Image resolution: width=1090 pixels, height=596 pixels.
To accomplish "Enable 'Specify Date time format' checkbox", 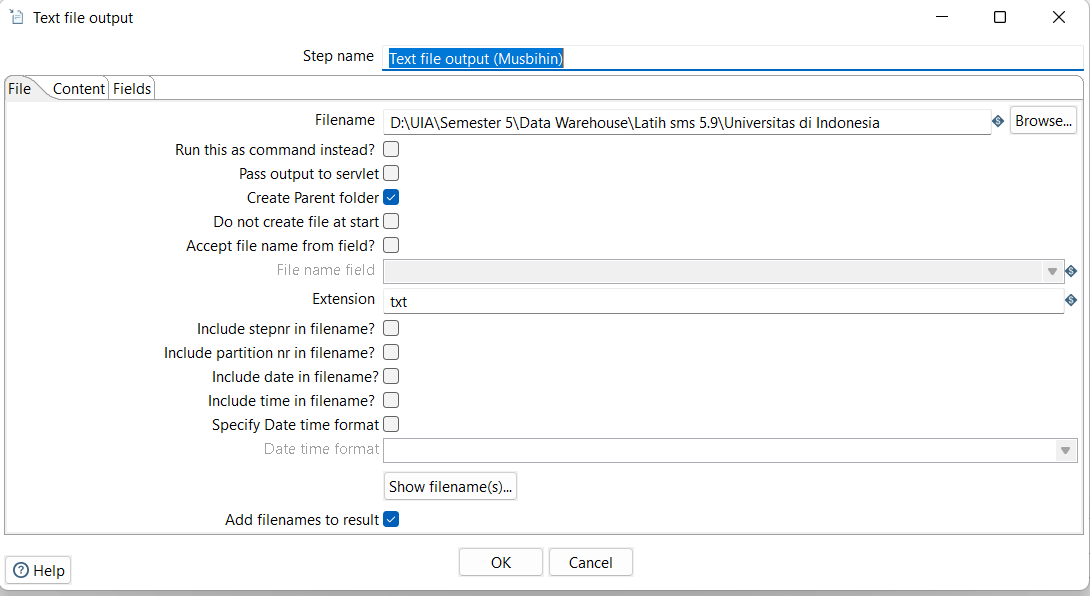I will (391, 424).
